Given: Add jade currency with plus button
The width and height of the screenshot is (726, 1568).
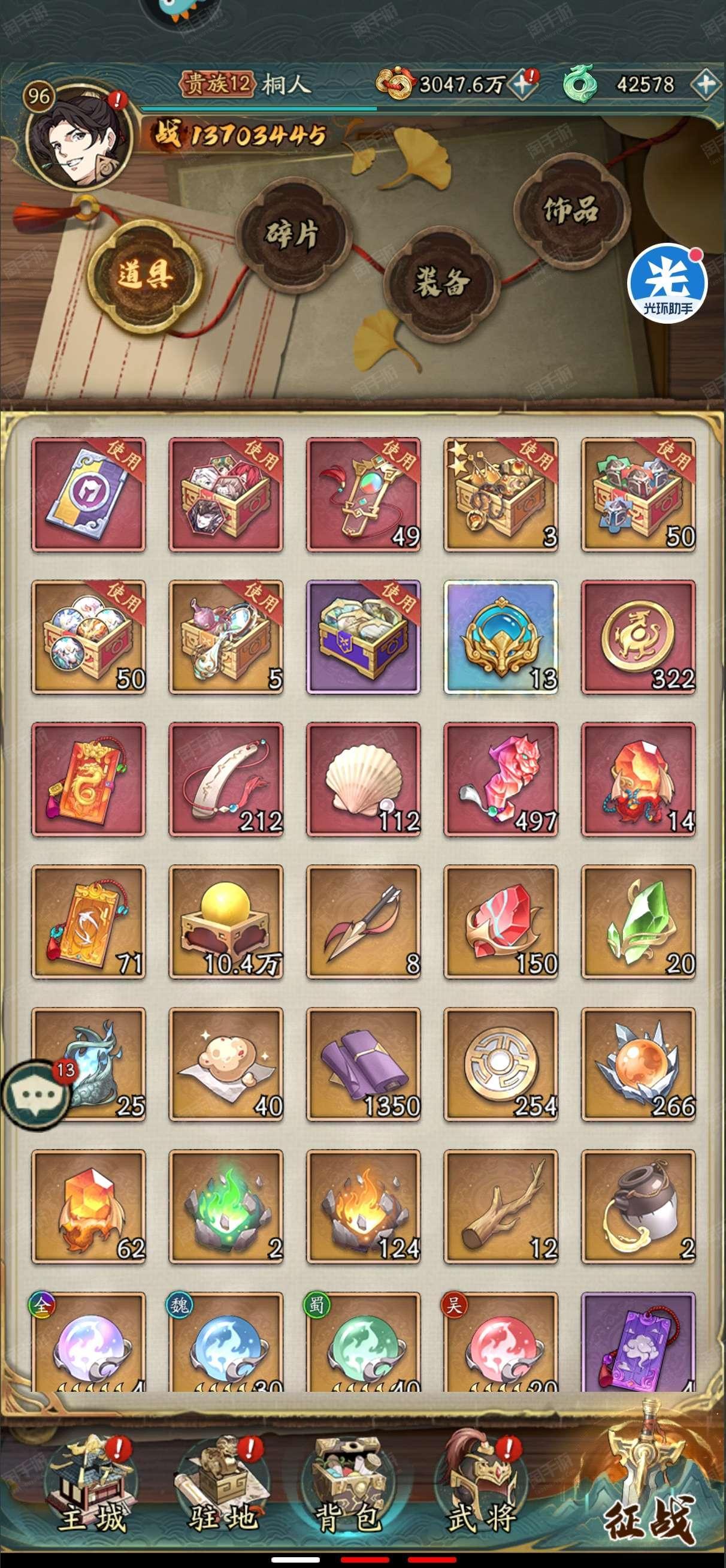Looking at the screenshot, I should (706, 83).
